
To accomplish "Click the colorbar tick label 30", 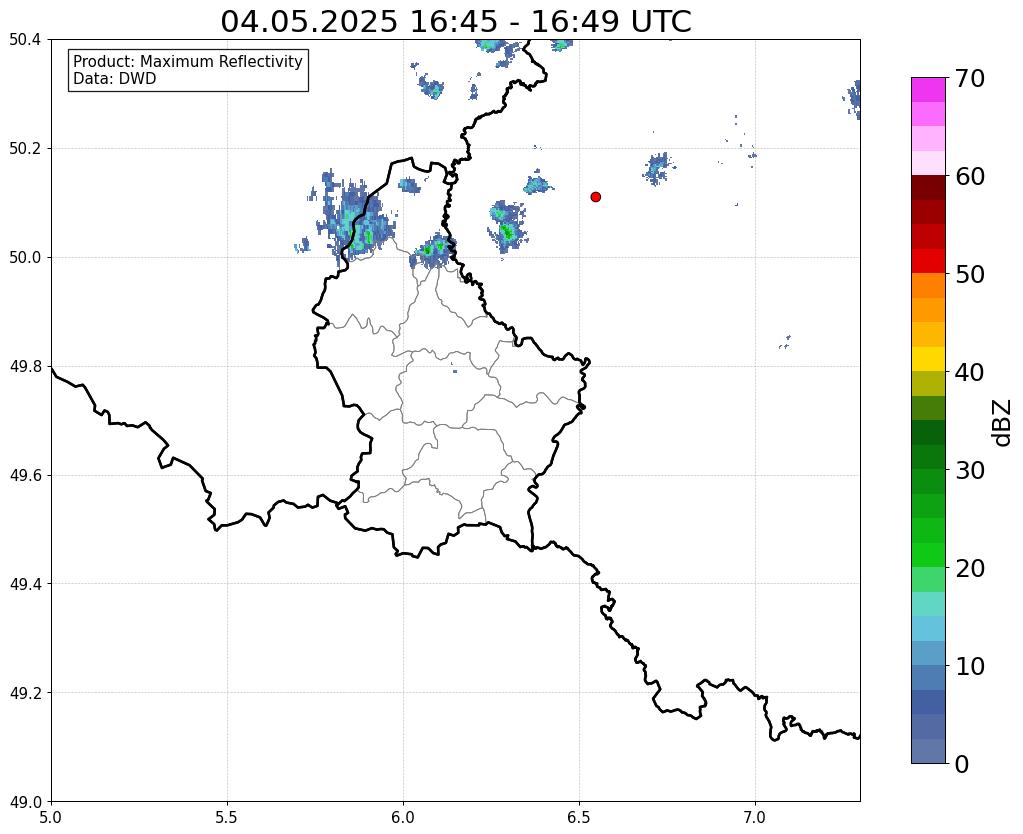I will pos(970,470).
